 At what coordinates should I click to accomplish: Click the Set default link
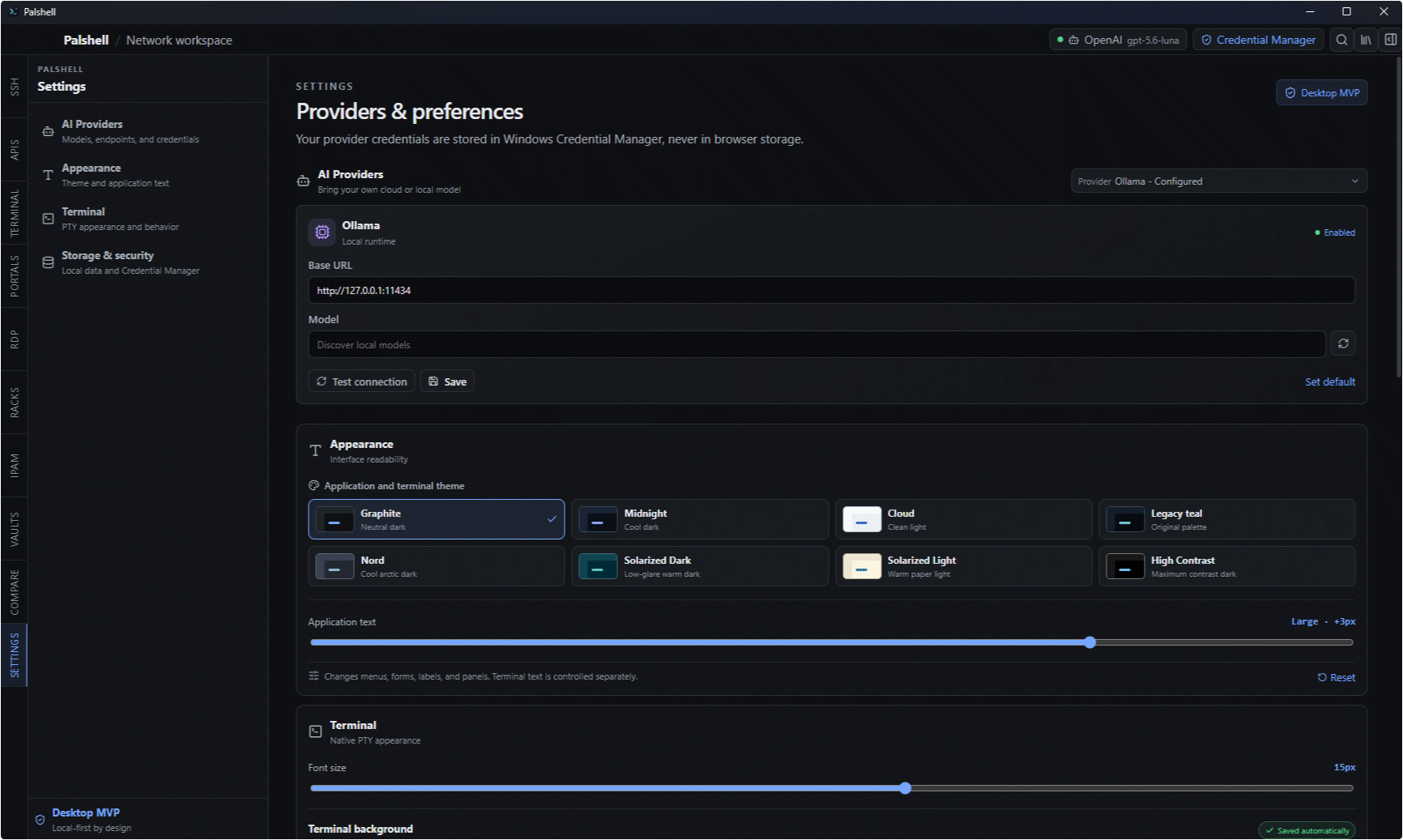(1330, 382)
